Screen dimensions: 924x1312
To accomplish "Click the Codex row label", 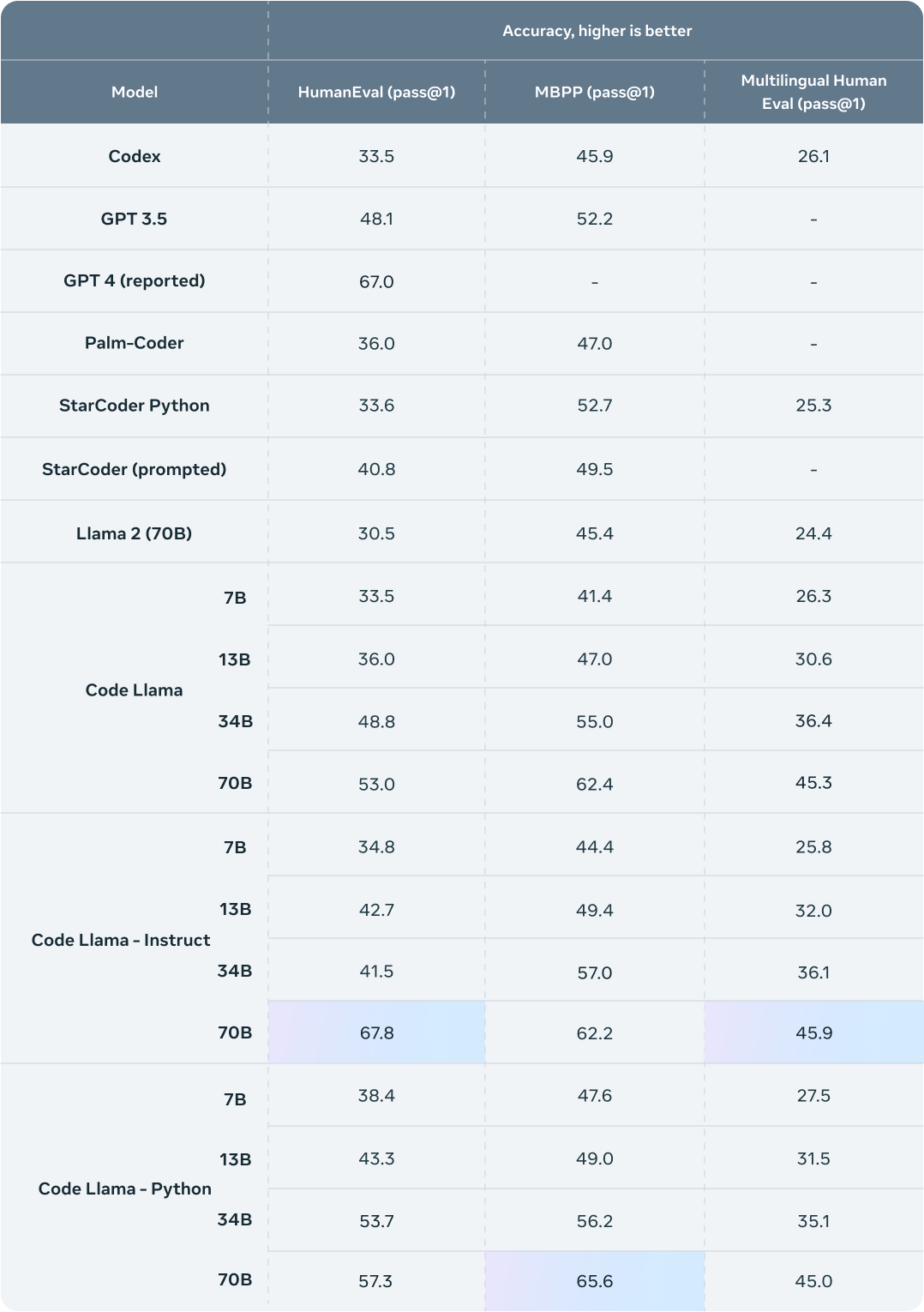I will [x=135, y=156].
